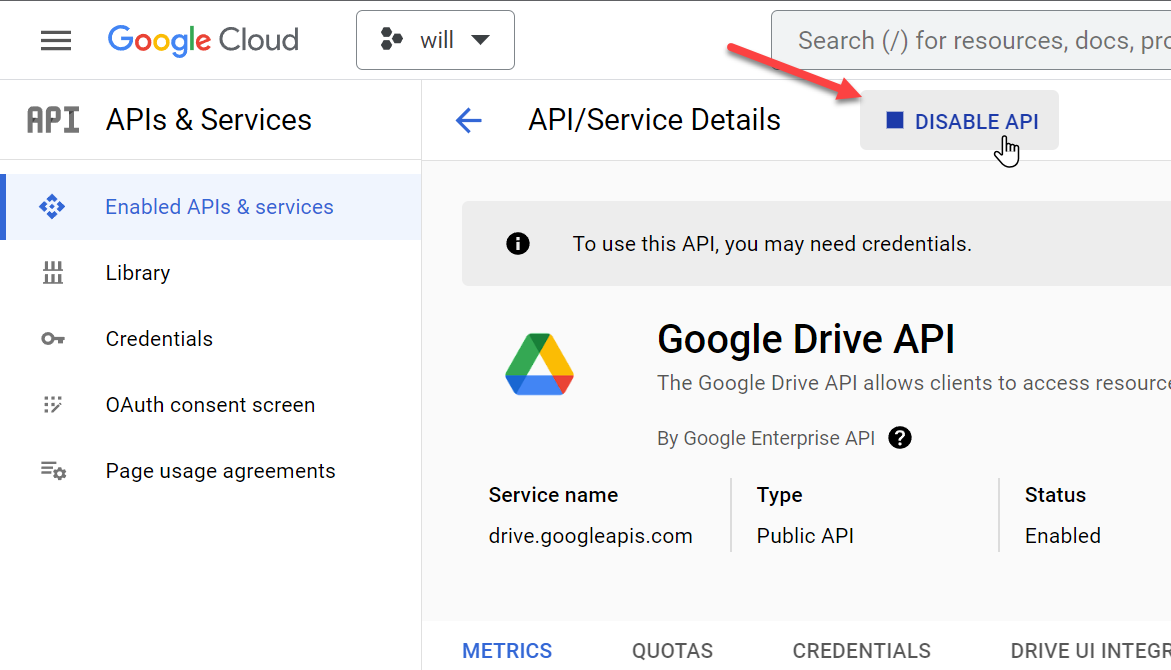Click the Google Drive logo

click(539, 365)
